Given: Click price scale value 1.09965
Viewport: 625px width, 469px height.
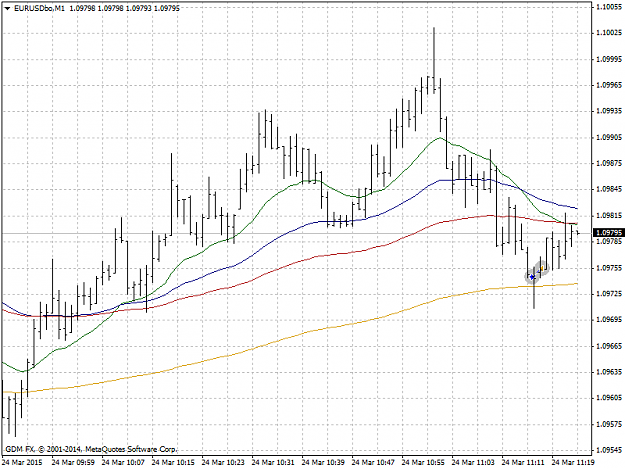Looking at the screenshot, I should 609,85.
